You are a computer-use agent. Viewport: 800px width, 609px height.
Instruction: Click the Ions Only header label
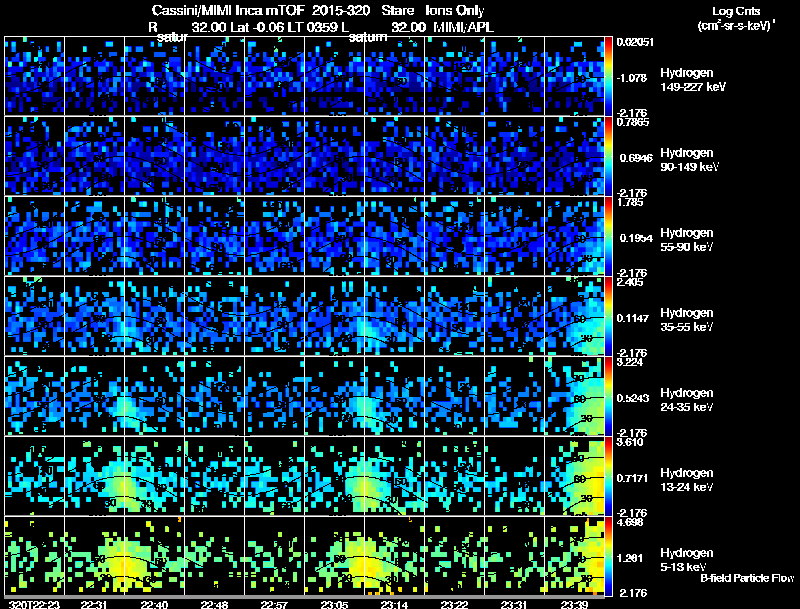pyautogui.click(x=455, y=11)
